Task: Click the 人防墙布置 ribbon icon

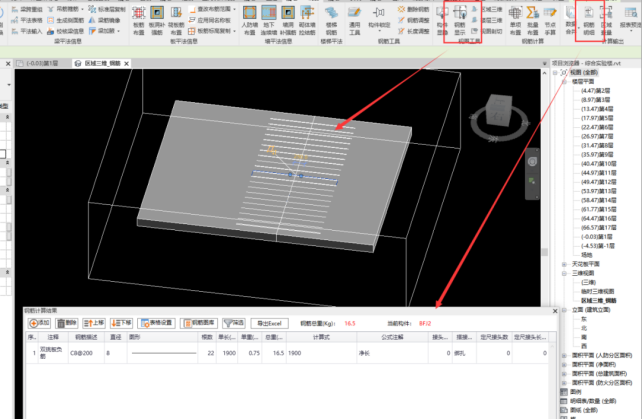Action: 250,12
